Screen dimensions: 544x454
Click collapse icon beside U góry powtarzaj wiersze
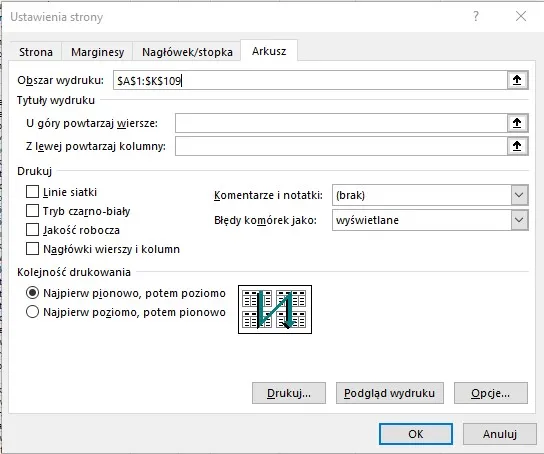point(517,123)
